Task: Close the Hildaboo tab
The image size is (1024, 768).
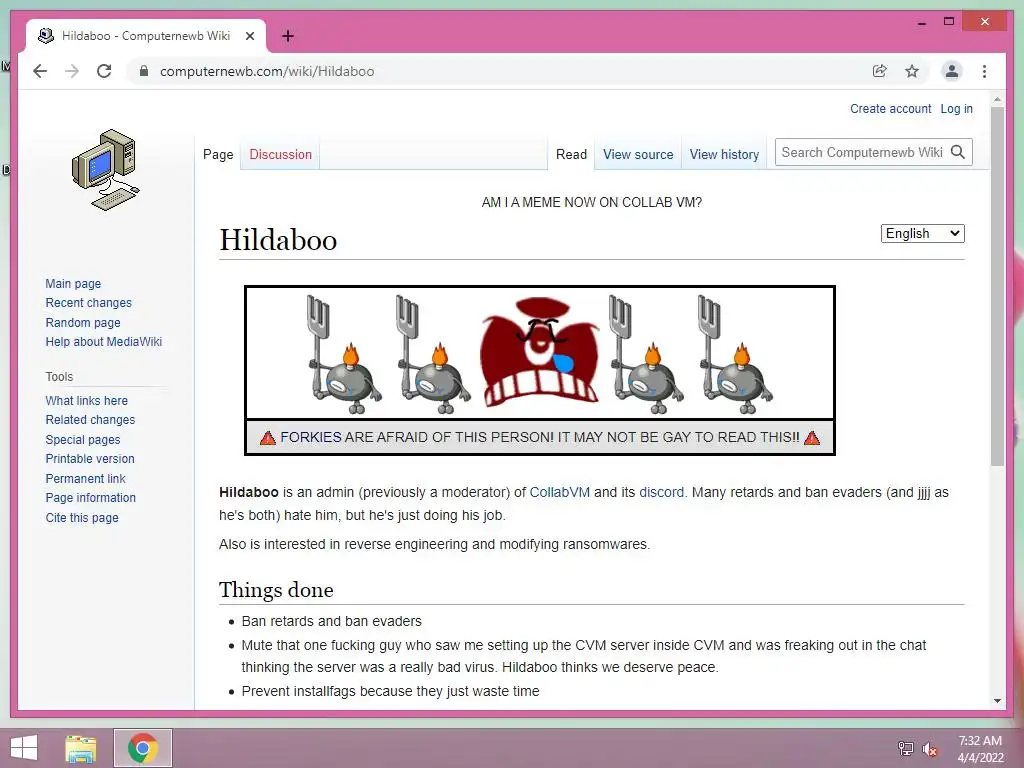Action: pyautogui.click(x=249, y=36)
